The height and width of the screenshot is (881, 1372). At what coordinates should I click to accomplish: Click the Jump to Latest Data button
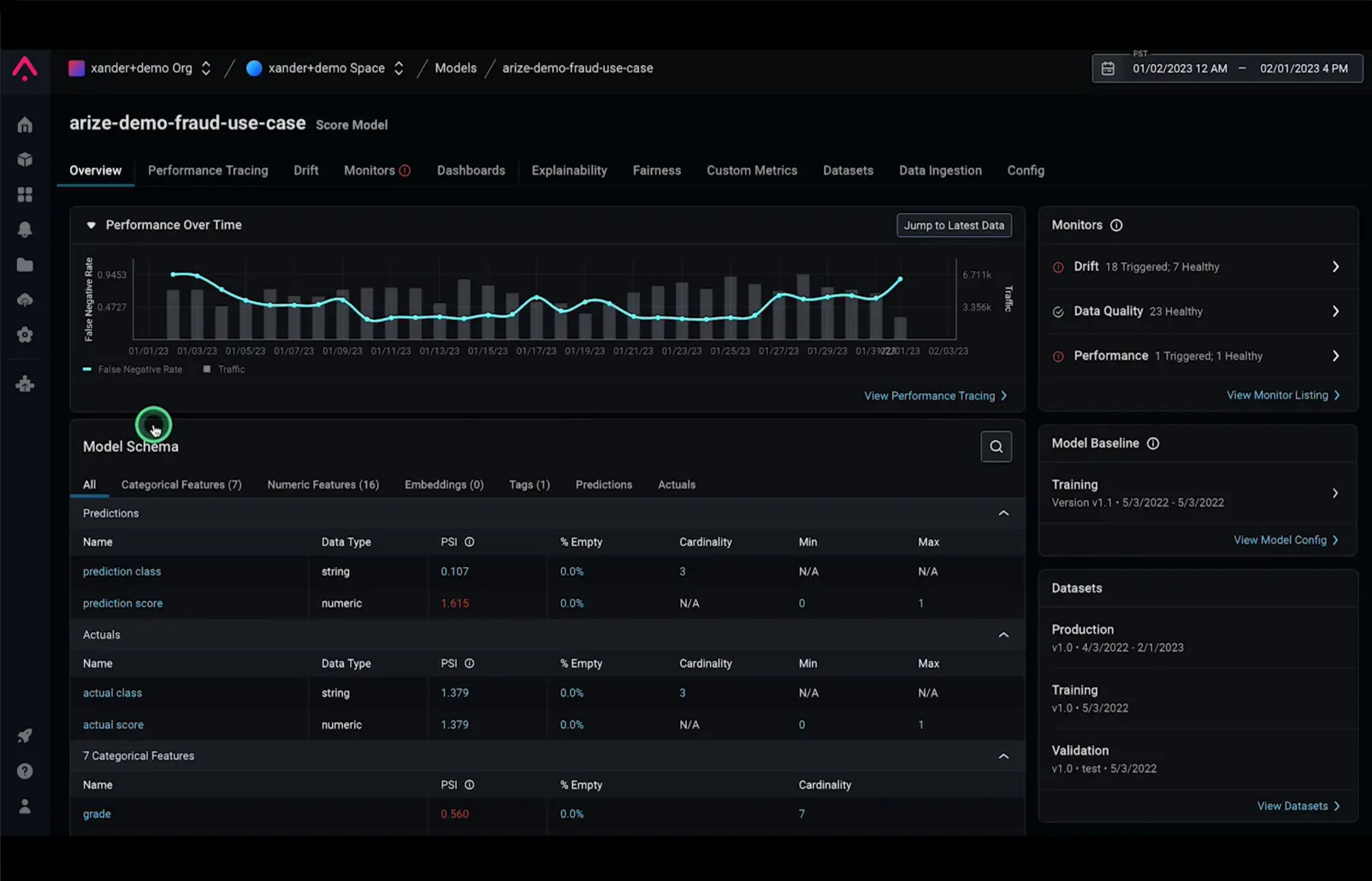click(x=954, y=225)
